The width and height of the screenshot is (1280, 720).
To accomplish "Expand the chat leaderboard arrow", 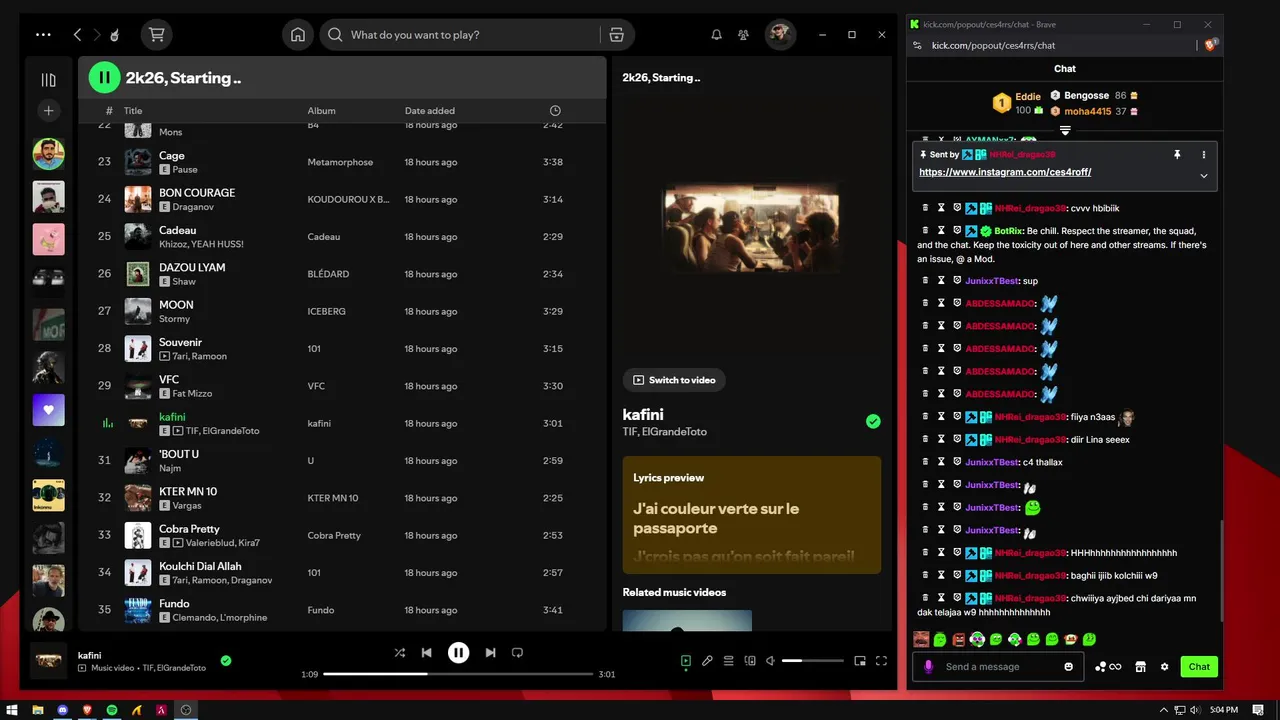I will [x=1065, y=131].
